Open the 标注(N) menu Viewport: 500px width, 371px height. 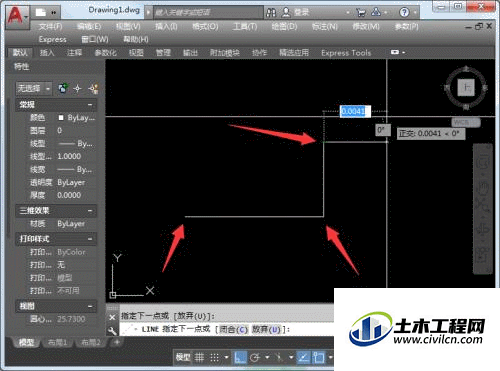pos(325,26)
